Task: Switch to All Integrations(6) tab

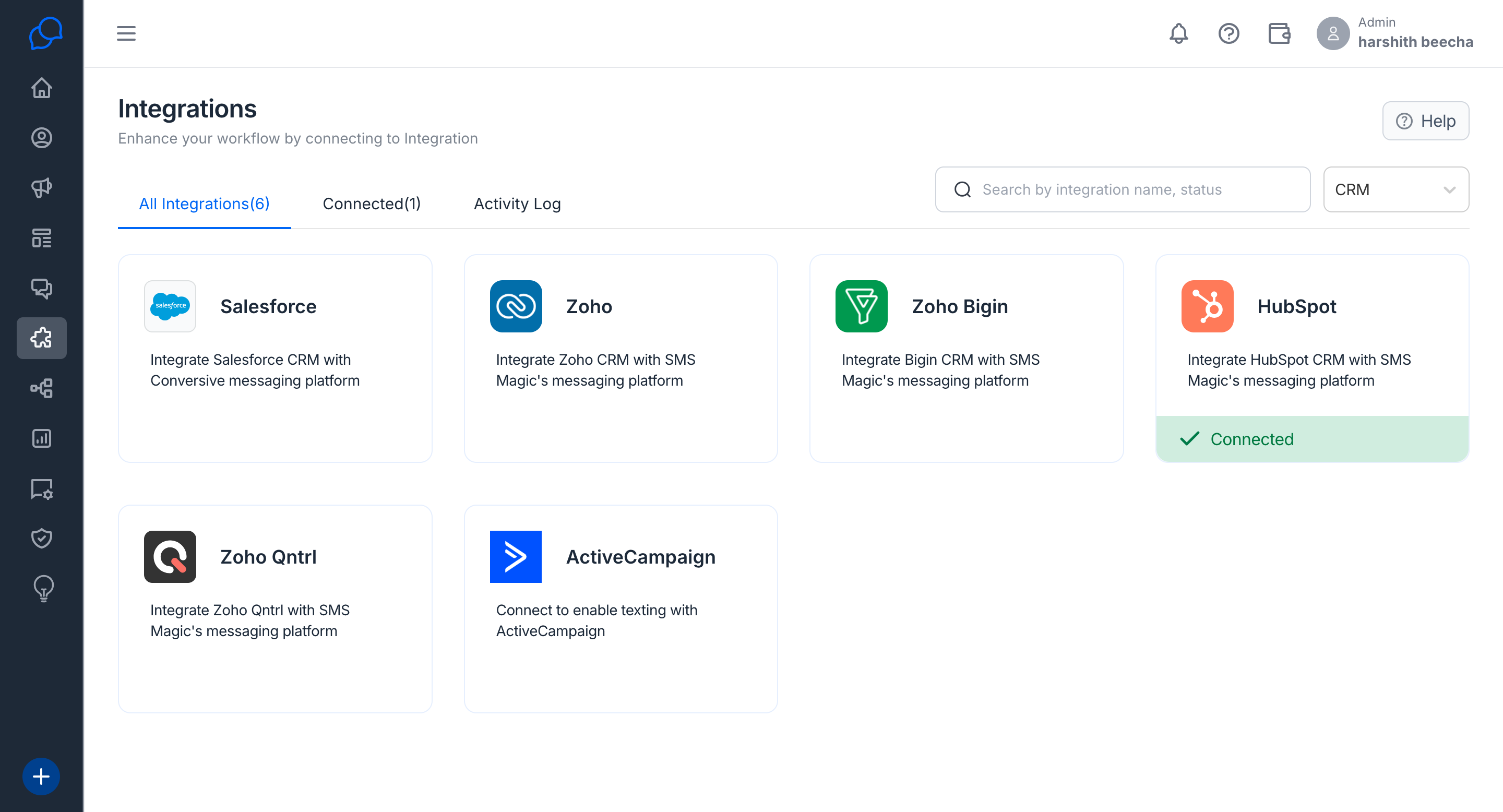Action: 204,204
